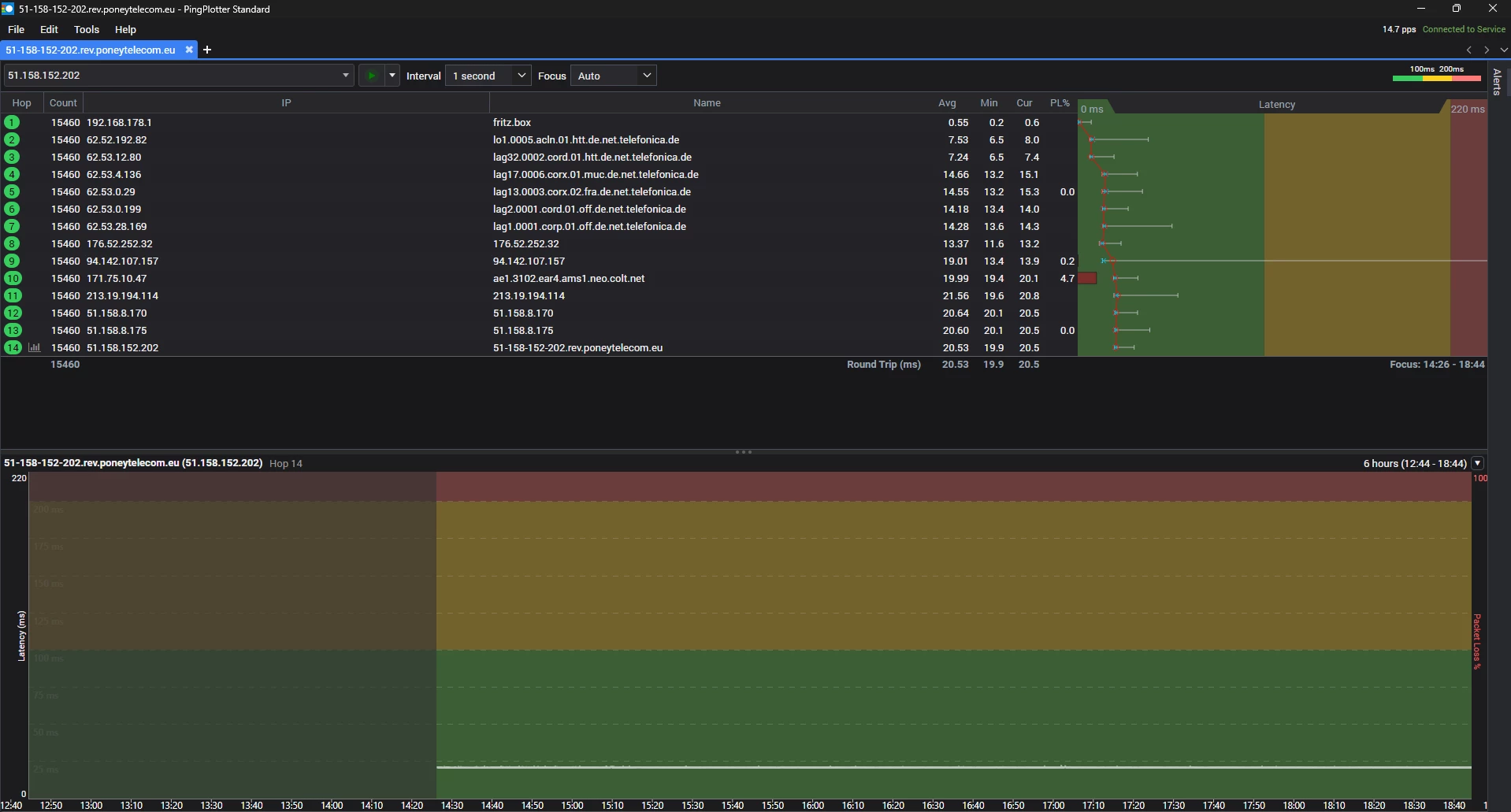
Task: Start tracing with the green play button
Action: point(371,76)
